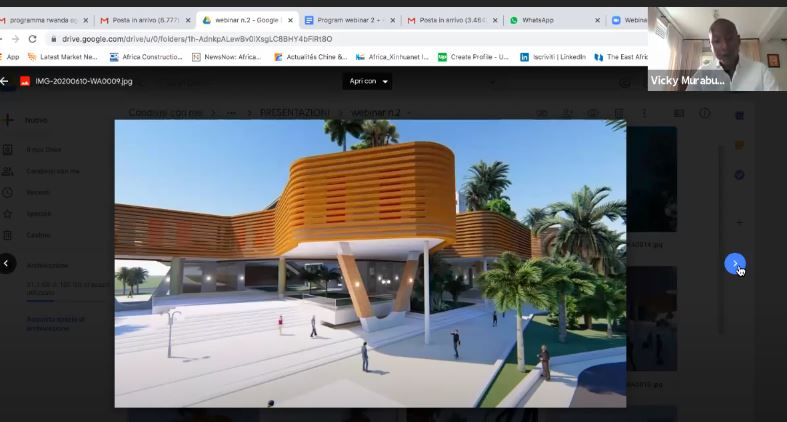The image size is (787, 422).
Task: Open Recenti in the Drive sidebar
Action: click(26, 192)
